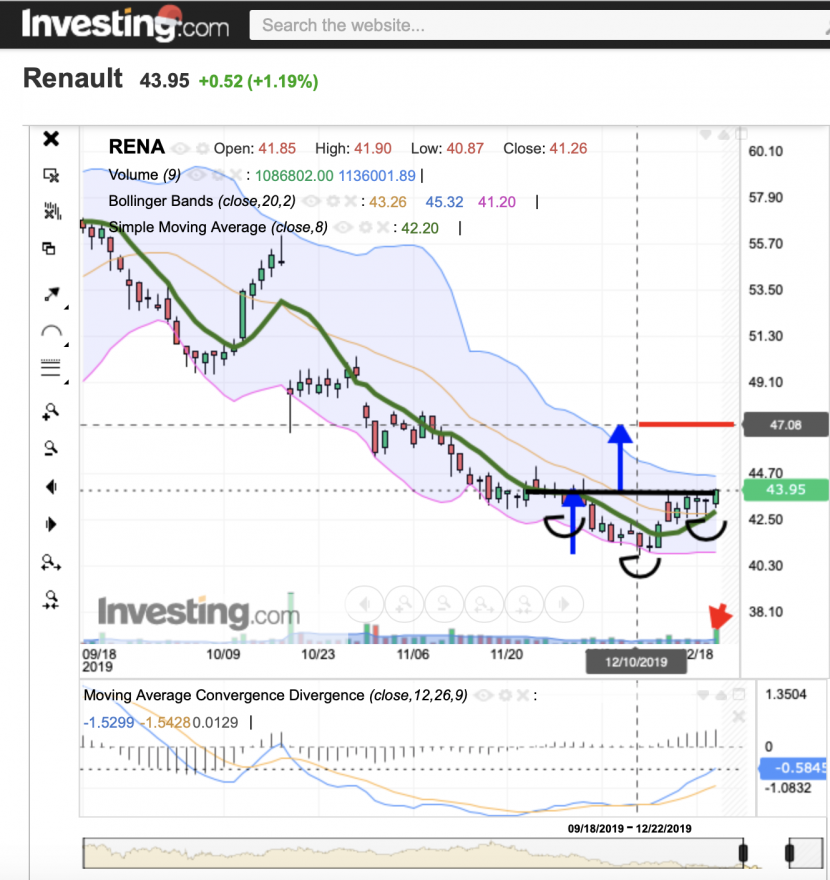830x880 pixels.
Task: Close the drawing toolbar with the X icon
Action: coord(51,139)
